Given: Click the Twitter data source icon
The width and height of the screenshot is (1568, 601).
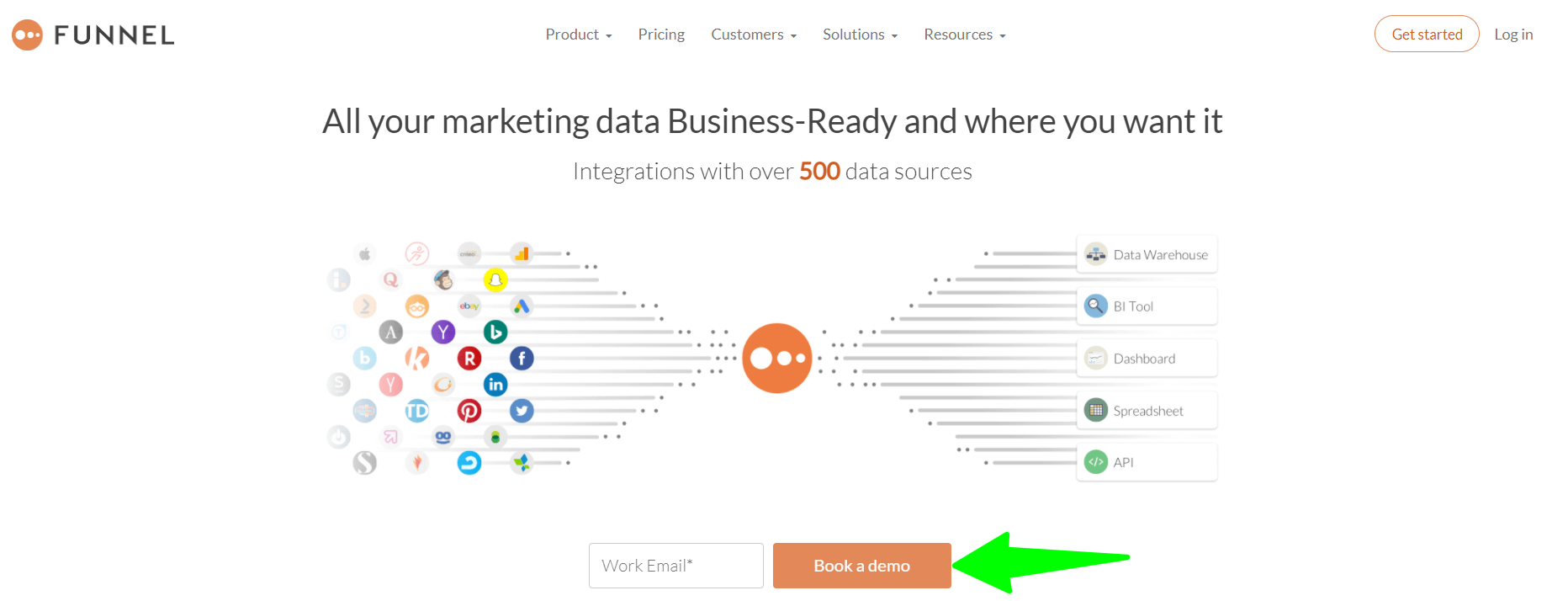Looking at the screenshot, I should pyautogui.click(x=522, y=410).
